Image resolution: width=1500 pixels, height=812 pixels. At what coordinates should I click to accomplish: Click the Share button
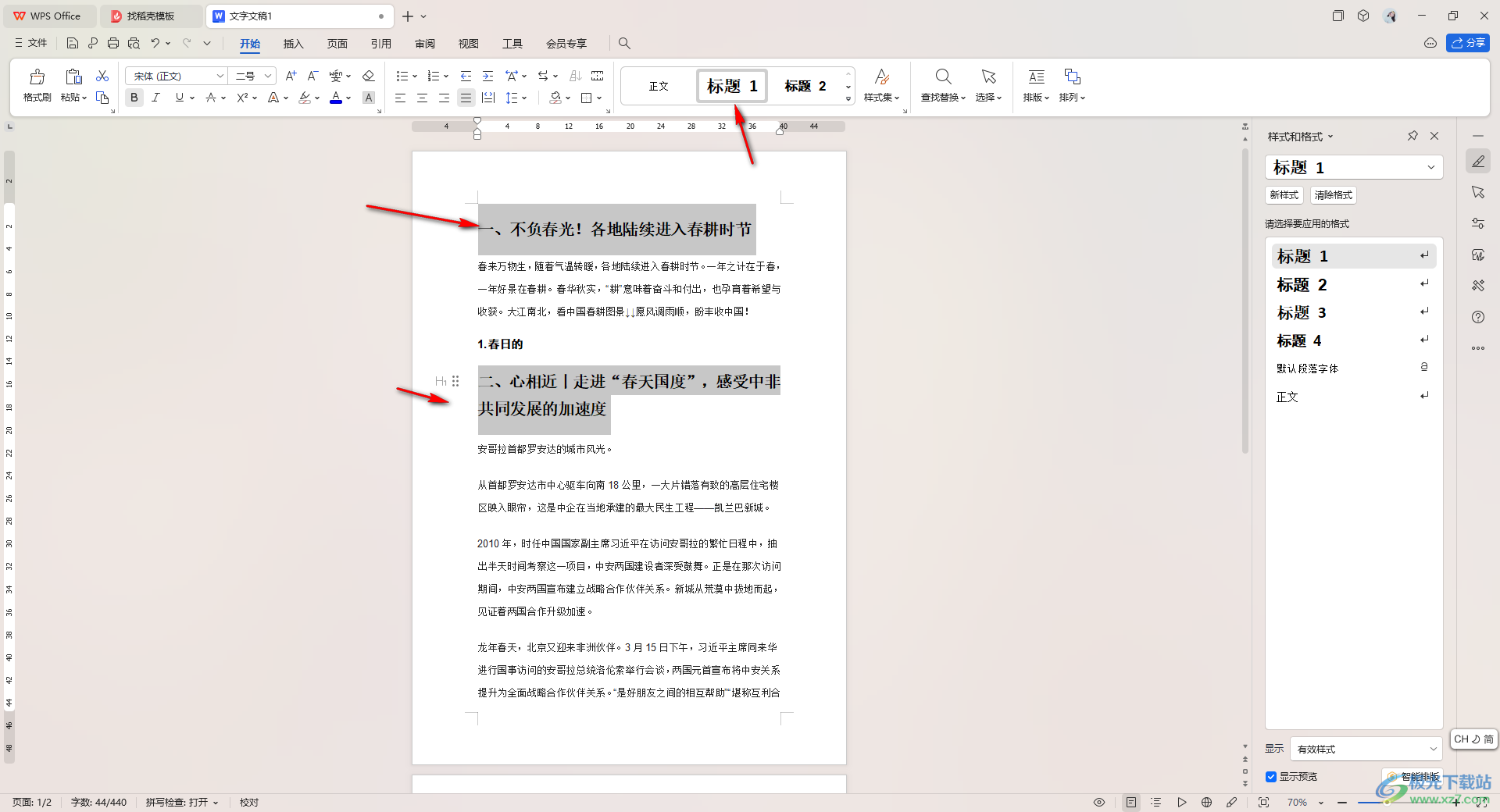pyautogui.click(x=1468, y=43)
